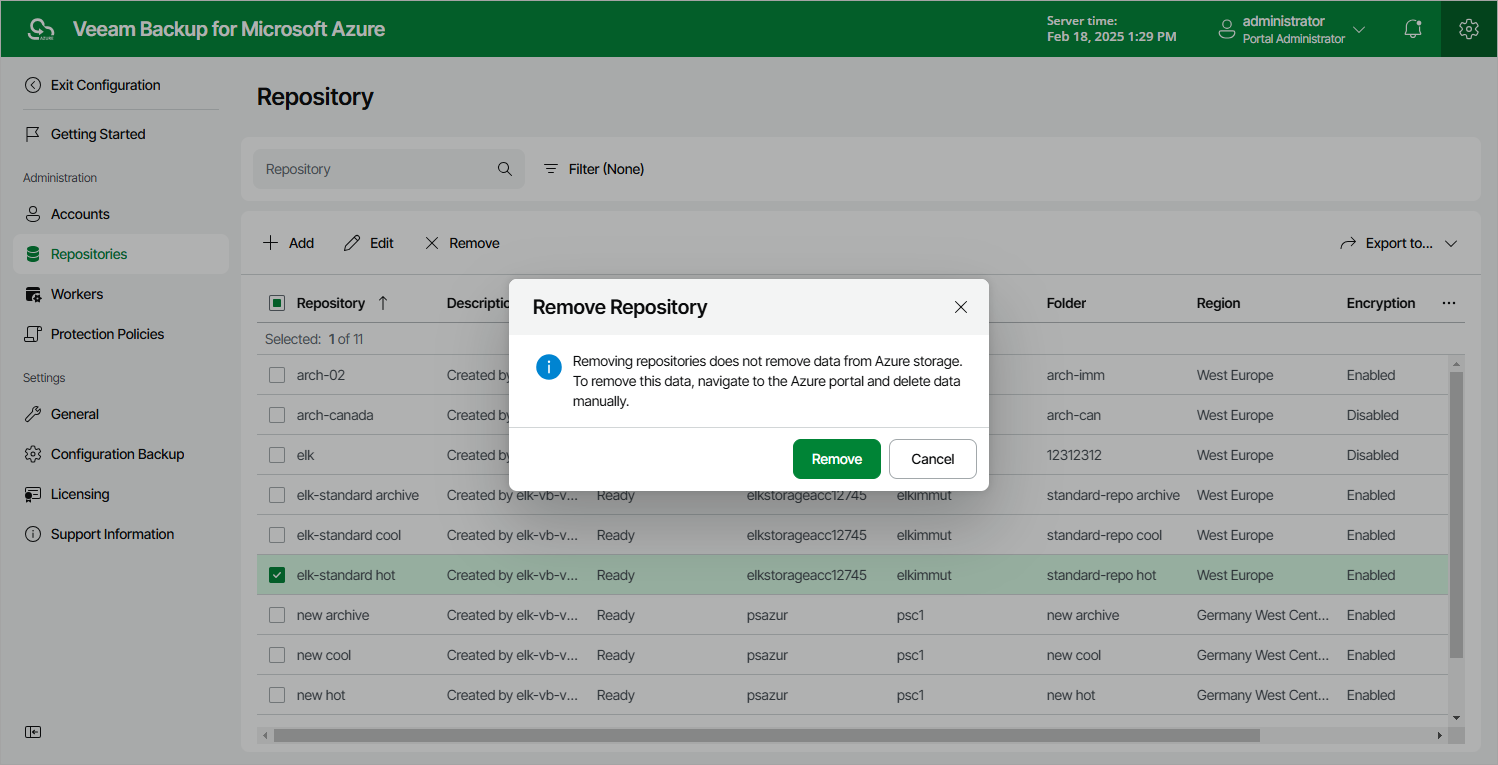This screenshot has height=765, width=1498.
Task: Open the Export to... dropdown
Action: click(1398, 243)
